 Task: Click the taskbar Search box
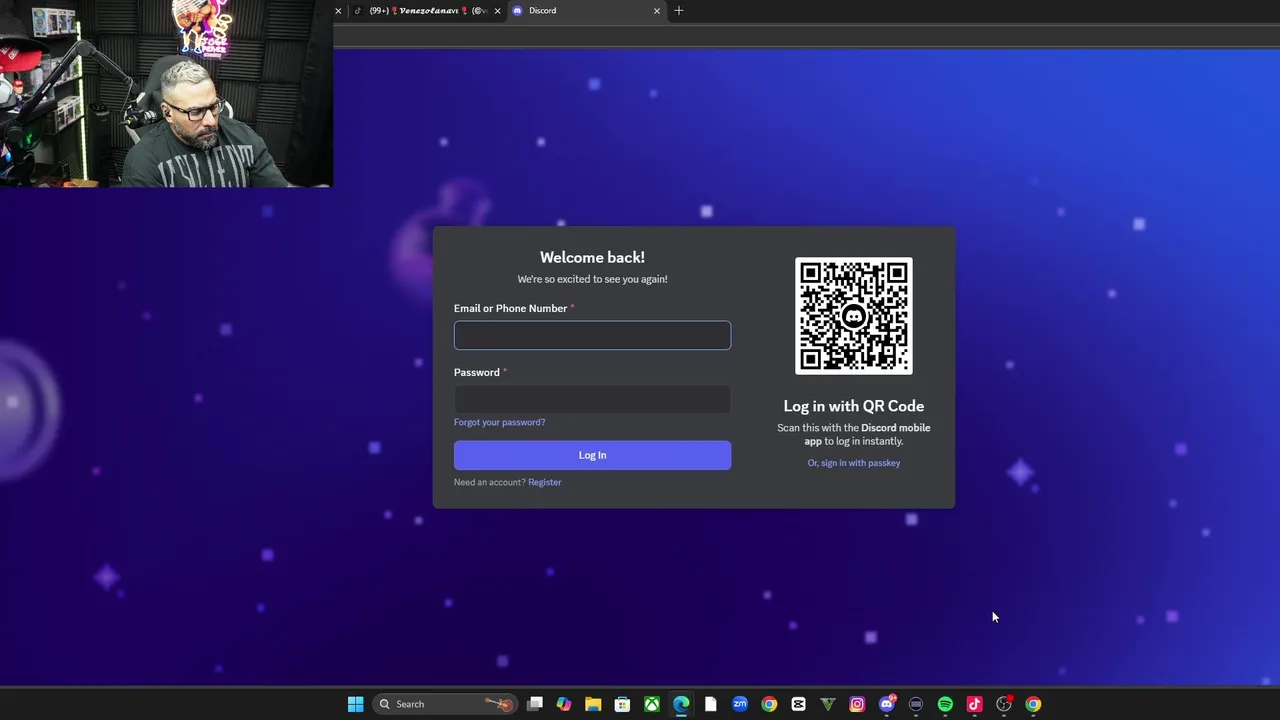point(445,704)
